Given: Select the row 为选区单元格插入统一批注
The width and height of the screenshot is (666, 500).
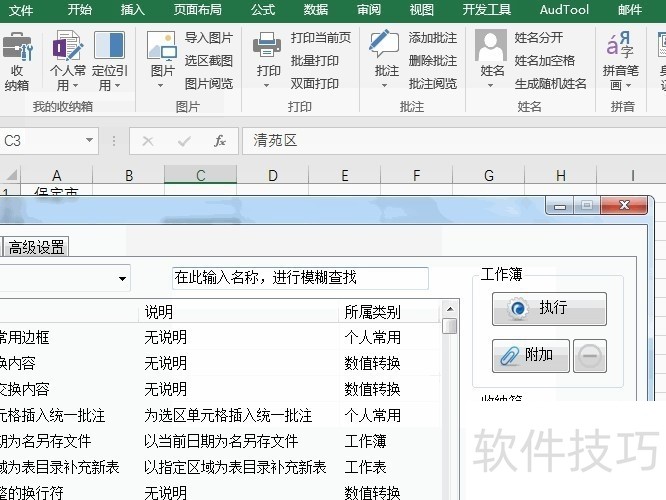Looking at the screenshot, I should click(220, 415).
